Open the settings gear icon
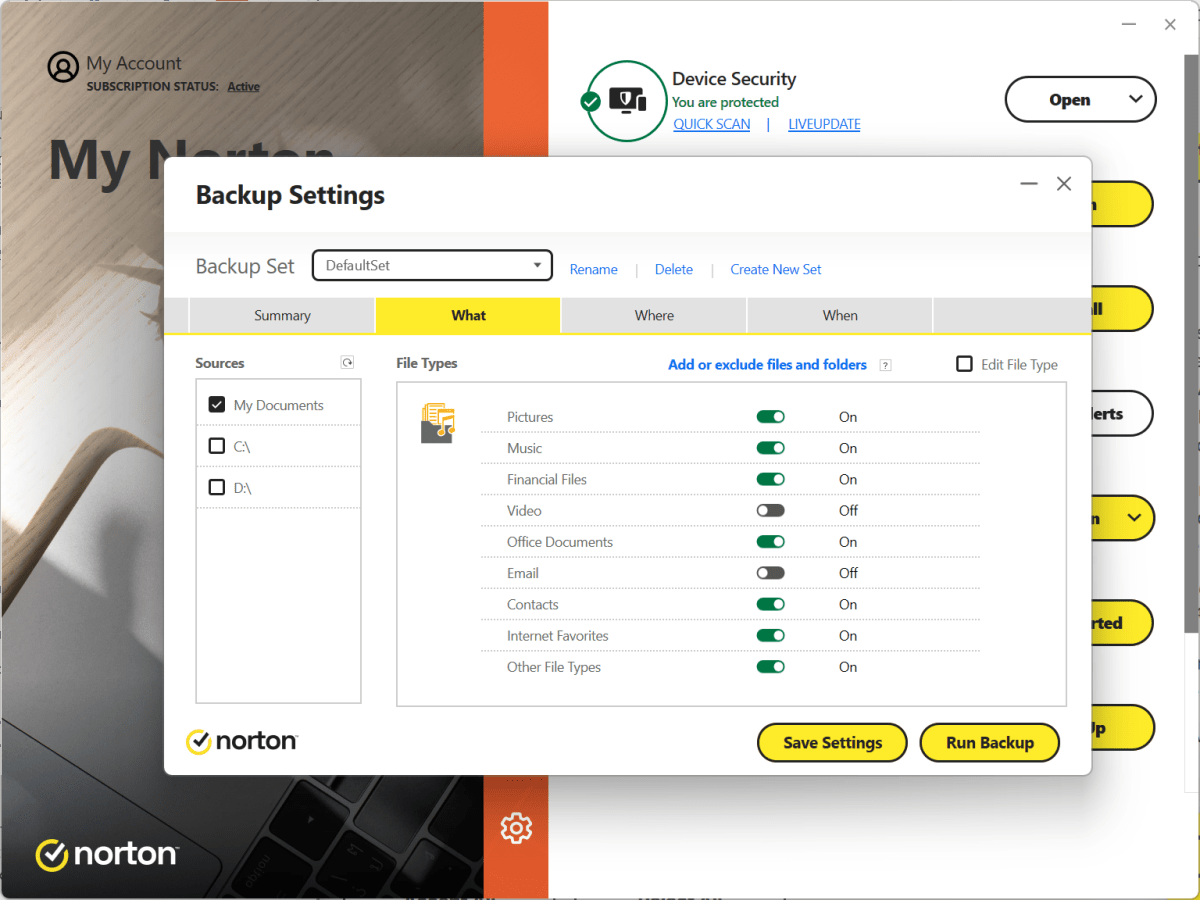Viewport: 1200px width, 900px height. click(x=516, y=828)
